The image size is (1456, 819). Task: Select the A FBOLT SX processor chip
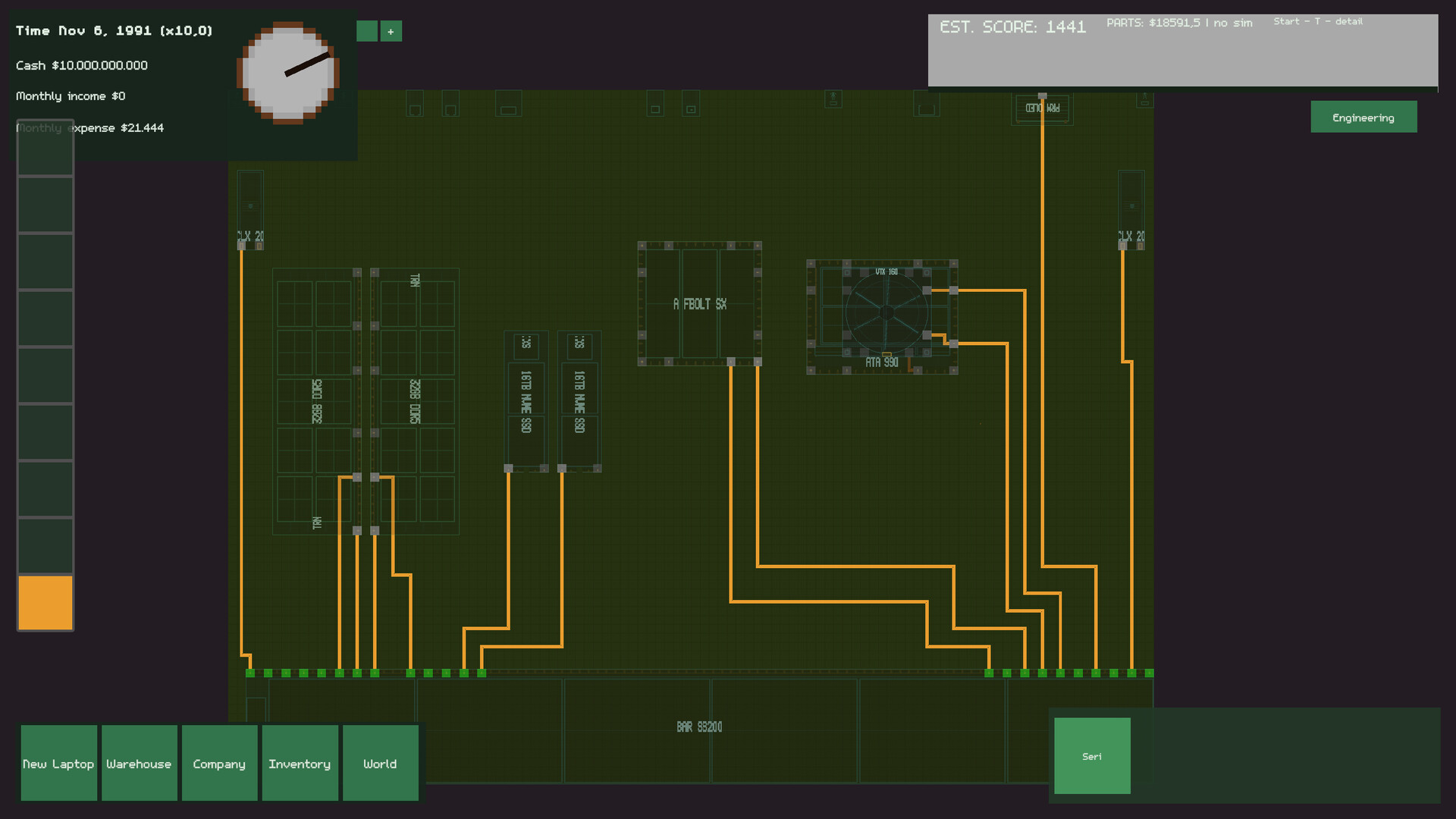699,303
